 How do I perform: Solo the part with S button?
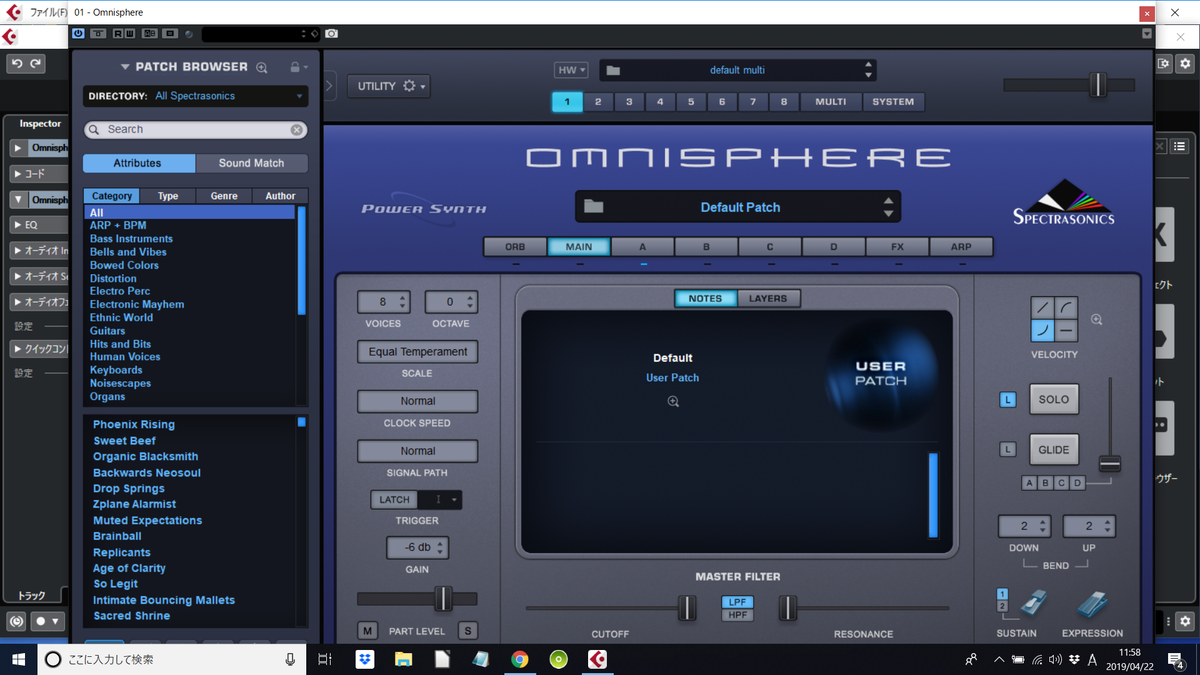pos(467,630)
